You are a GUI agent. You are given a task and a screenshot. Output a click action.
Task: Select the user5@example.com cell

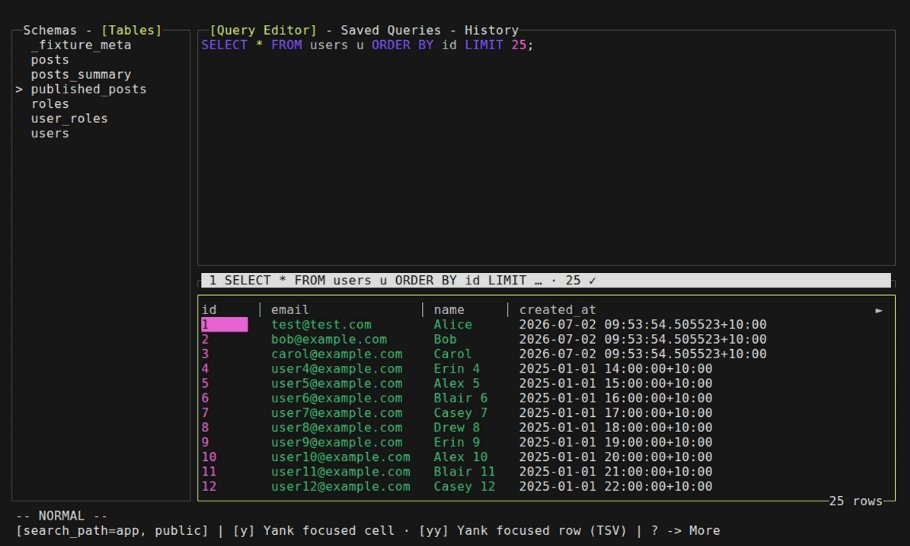337,384
